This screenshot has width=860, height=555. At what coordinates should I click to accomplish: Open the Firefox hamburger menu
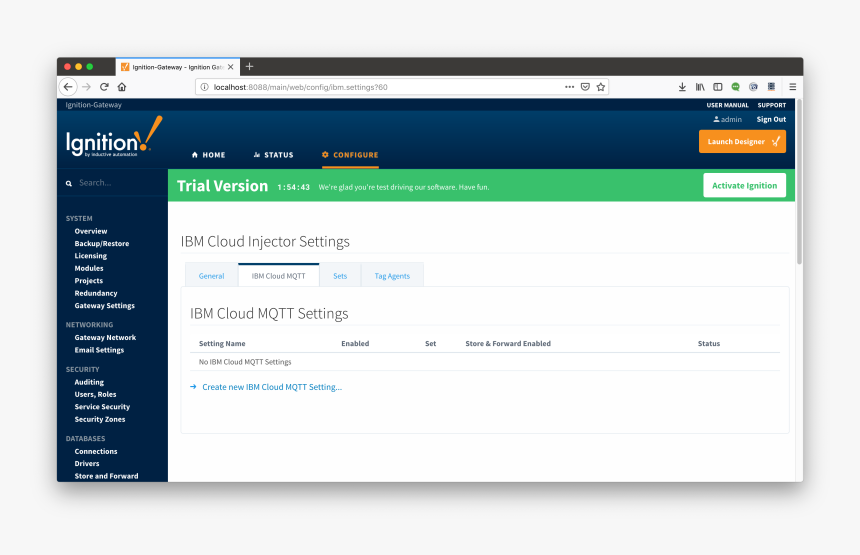point(793,87)
